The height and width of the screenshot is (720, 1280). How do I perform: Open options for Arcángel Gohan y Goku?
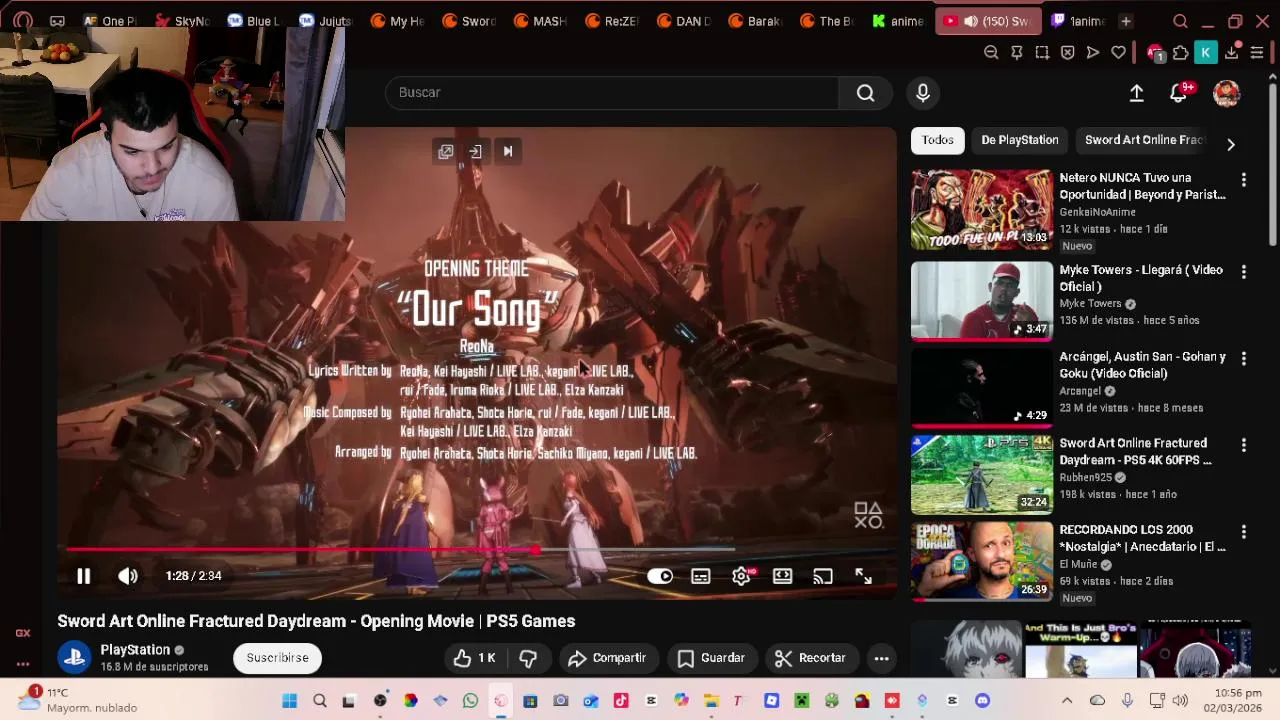click(x=1244, y=358)
